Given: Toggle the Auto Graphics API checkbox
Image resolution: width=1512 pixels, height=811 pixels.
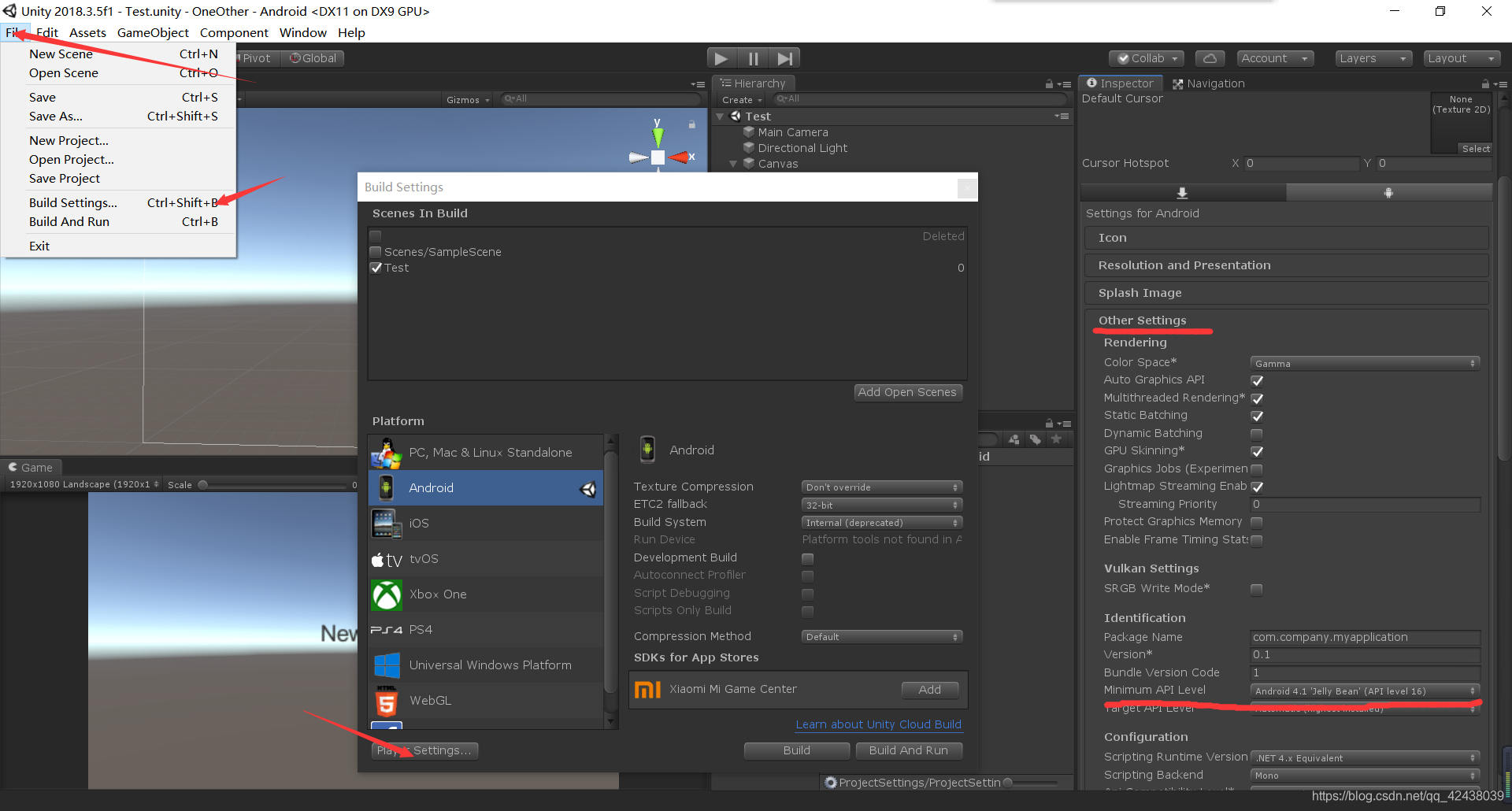Looking at the screenshot, I should click(x=1257, y=381).
